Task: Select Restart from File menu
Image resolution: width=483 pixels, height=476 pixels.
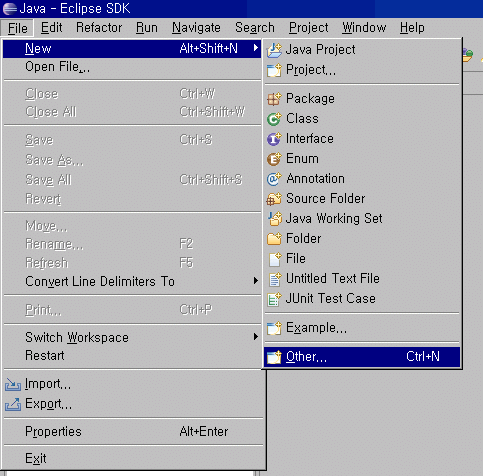Action: tap(132, 356)
